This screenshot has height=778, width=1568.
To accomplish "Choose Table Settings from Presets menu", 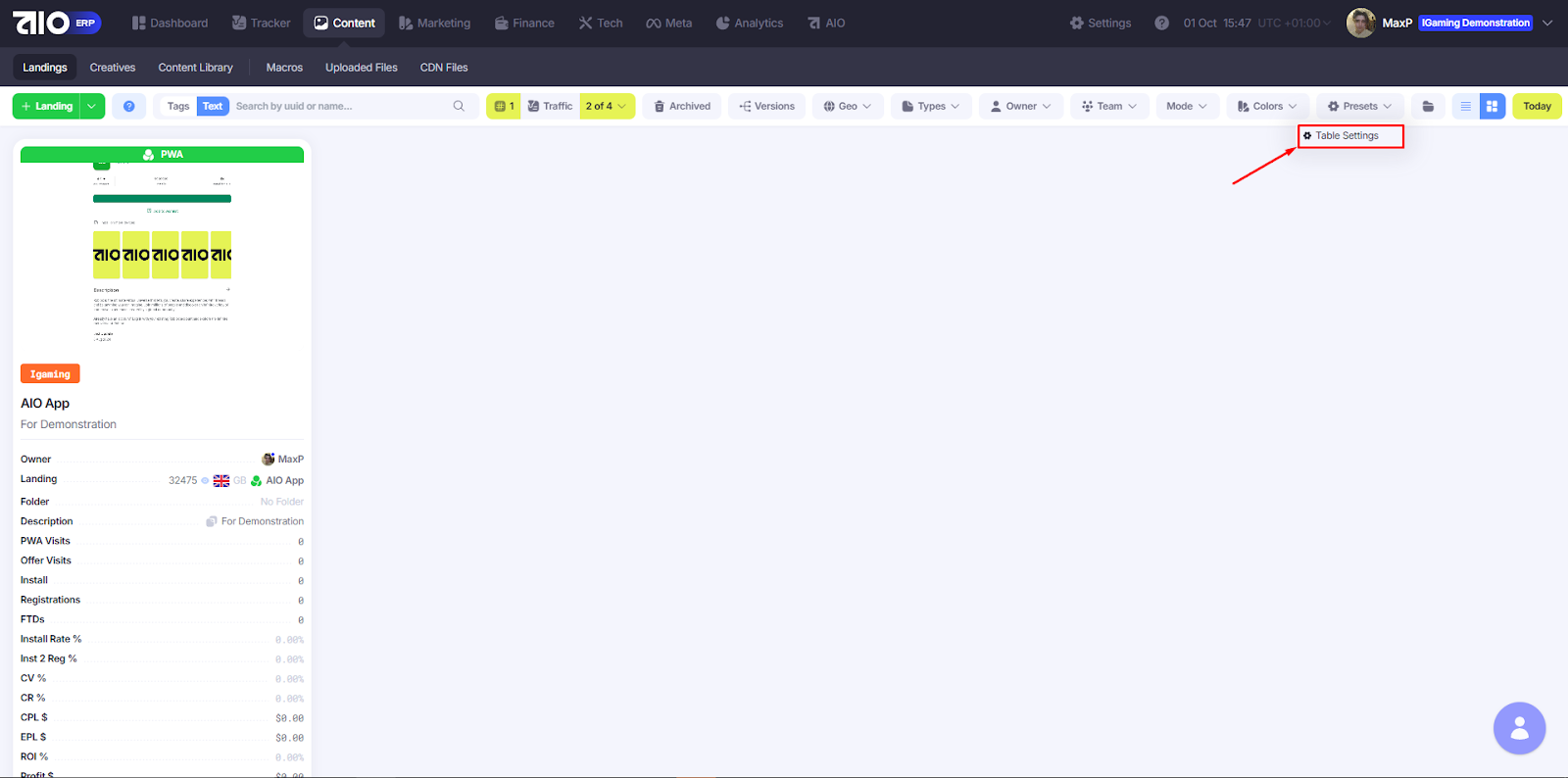I will (x=1349, y=136).
